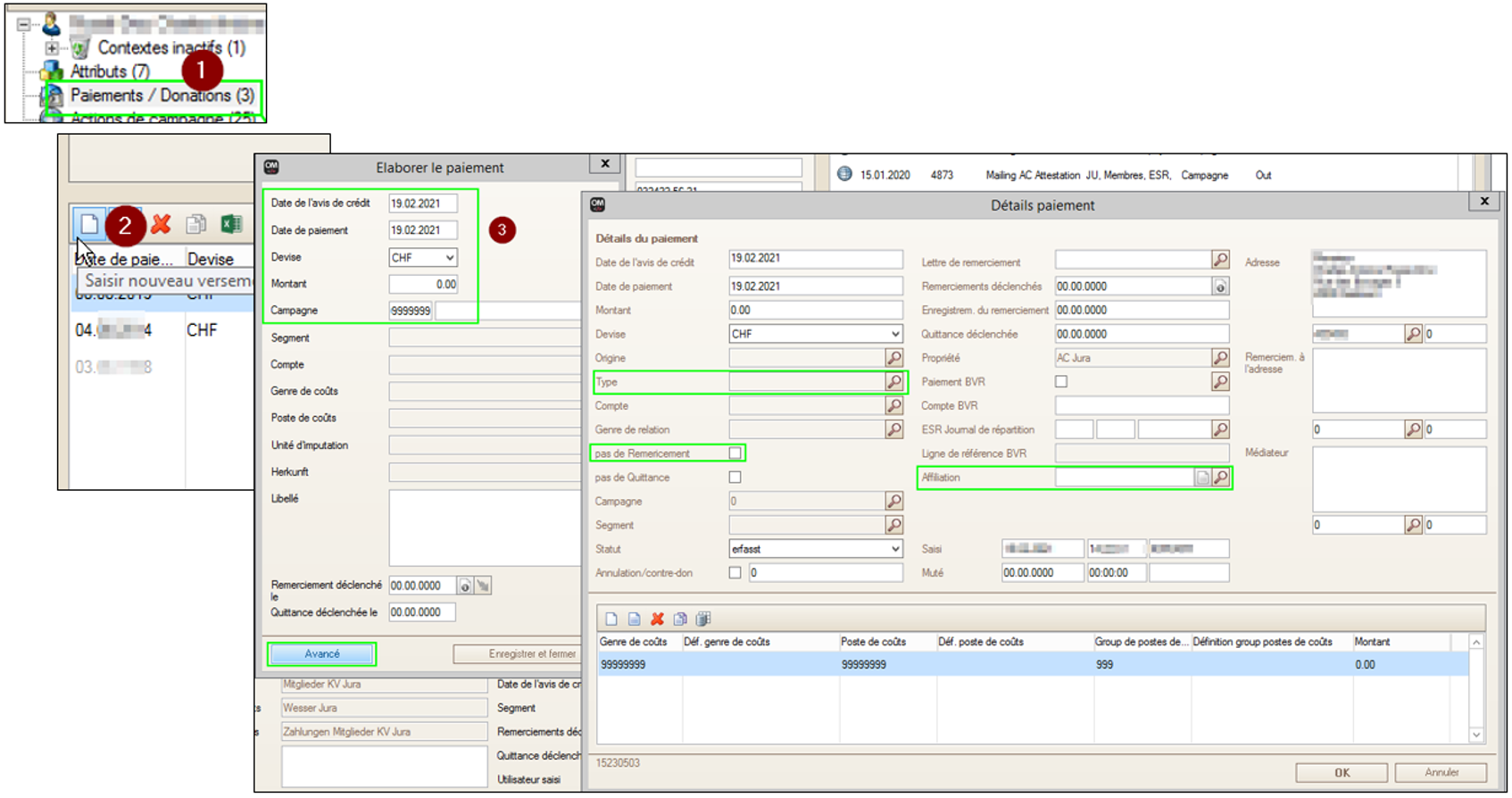Close the Elaborer le paiement dialog
The height and width of the screenshot is (798, 1512).
(x=605, y=164)
